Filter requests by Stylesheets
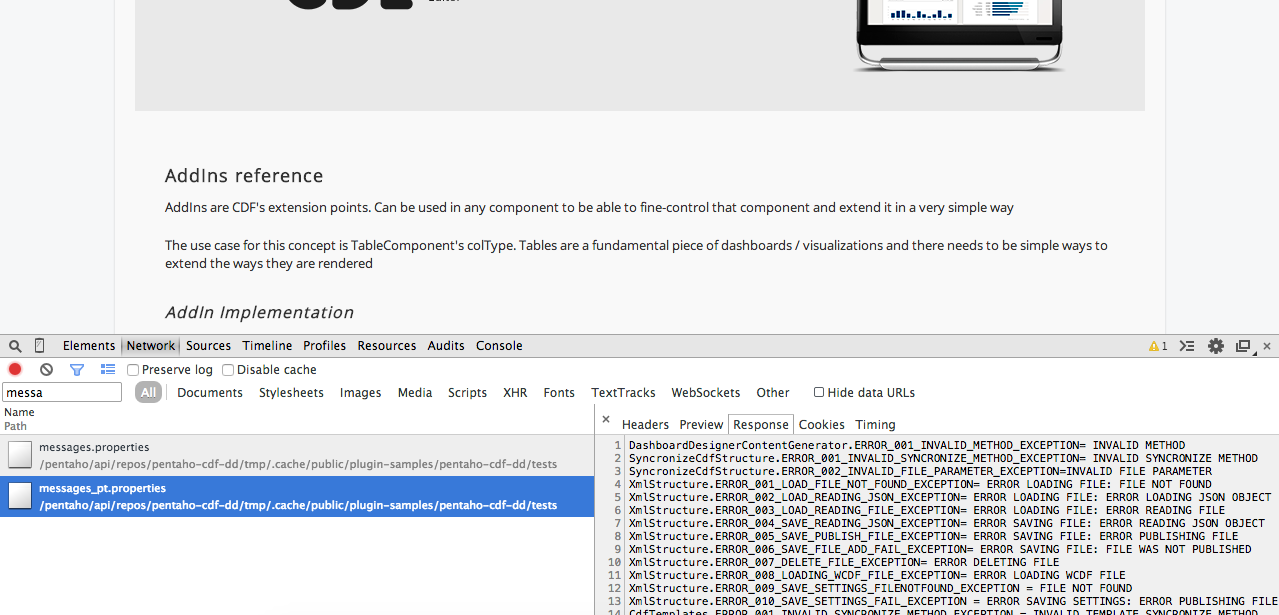The image size is (1279, 615). tap(291, 393)
